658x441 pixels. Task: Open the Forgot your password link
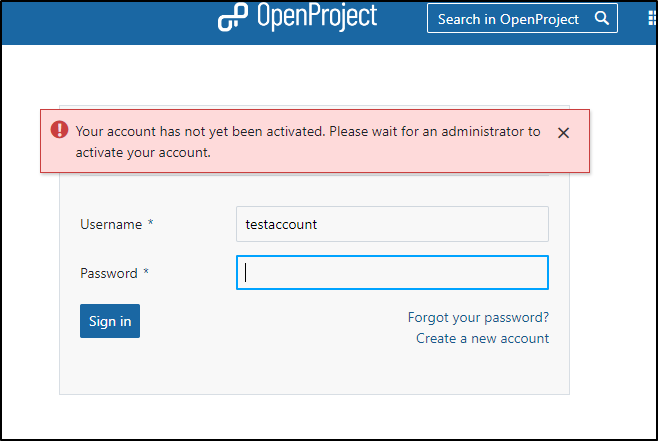(x=478, y=317)
